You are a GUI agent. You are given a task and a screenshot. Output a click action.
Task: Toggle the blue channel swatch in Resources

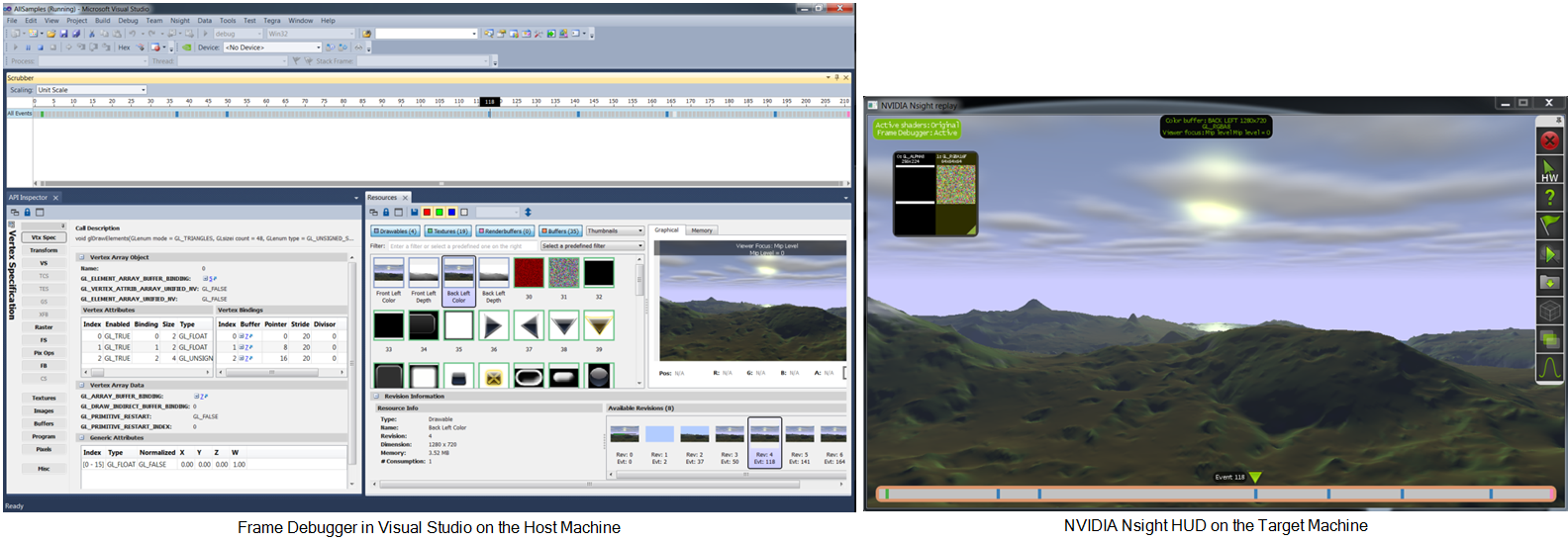(451, 212)
